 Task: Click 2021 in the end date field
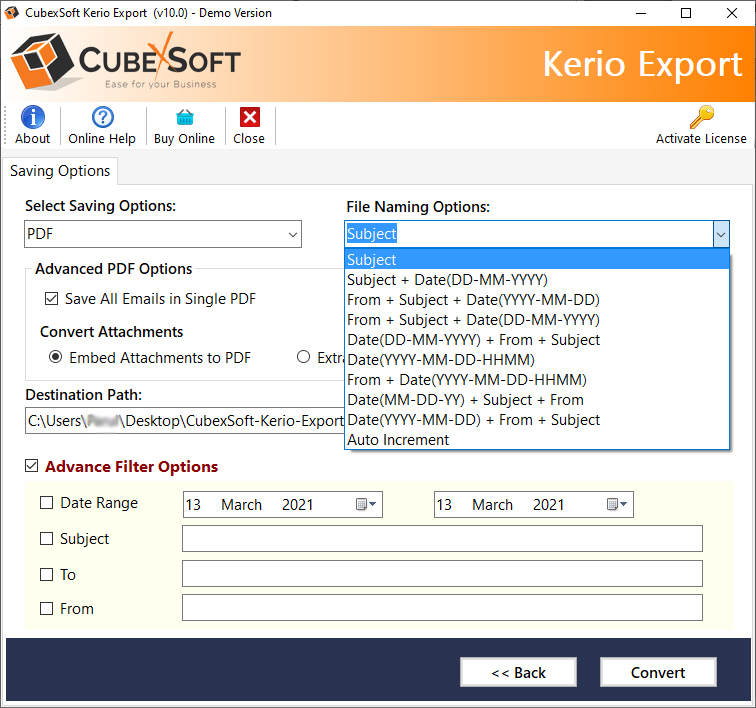[548, 504]
